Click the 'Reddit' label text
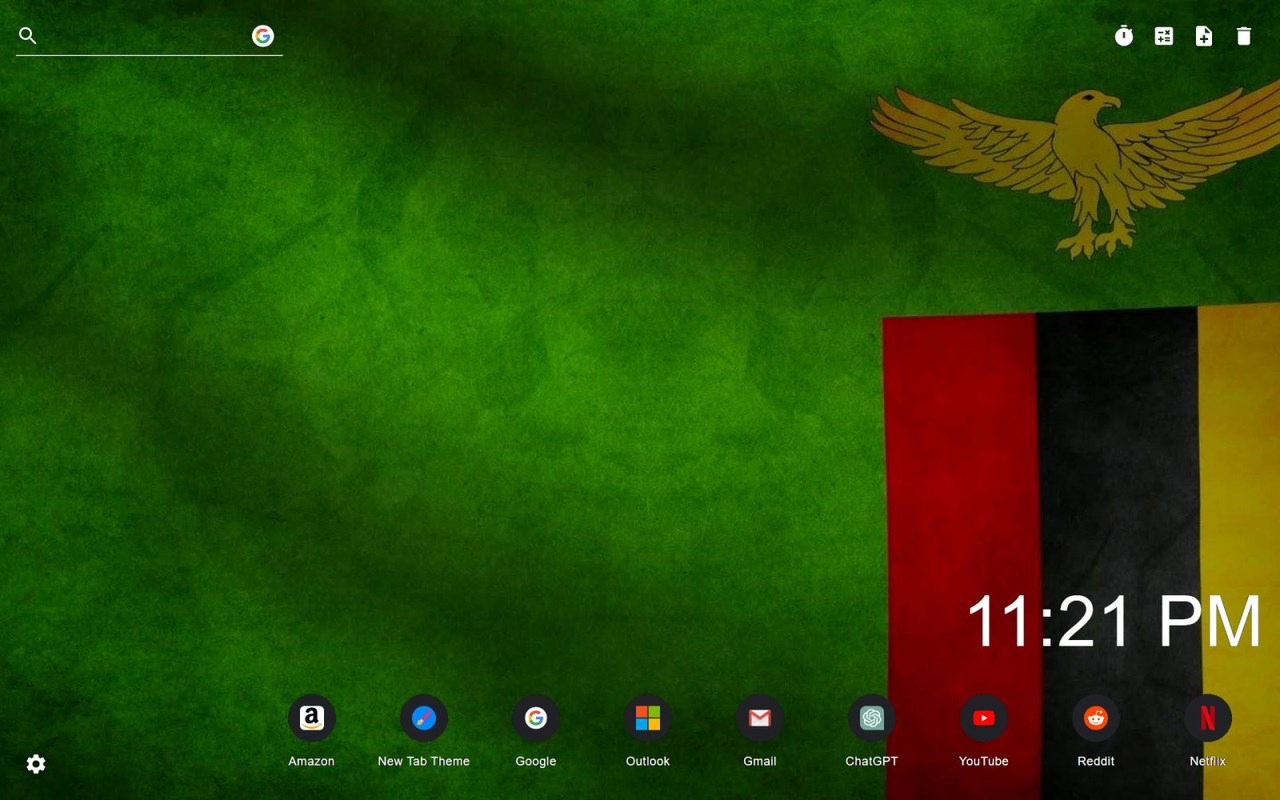The image size is (1280, 800). 1096,761
